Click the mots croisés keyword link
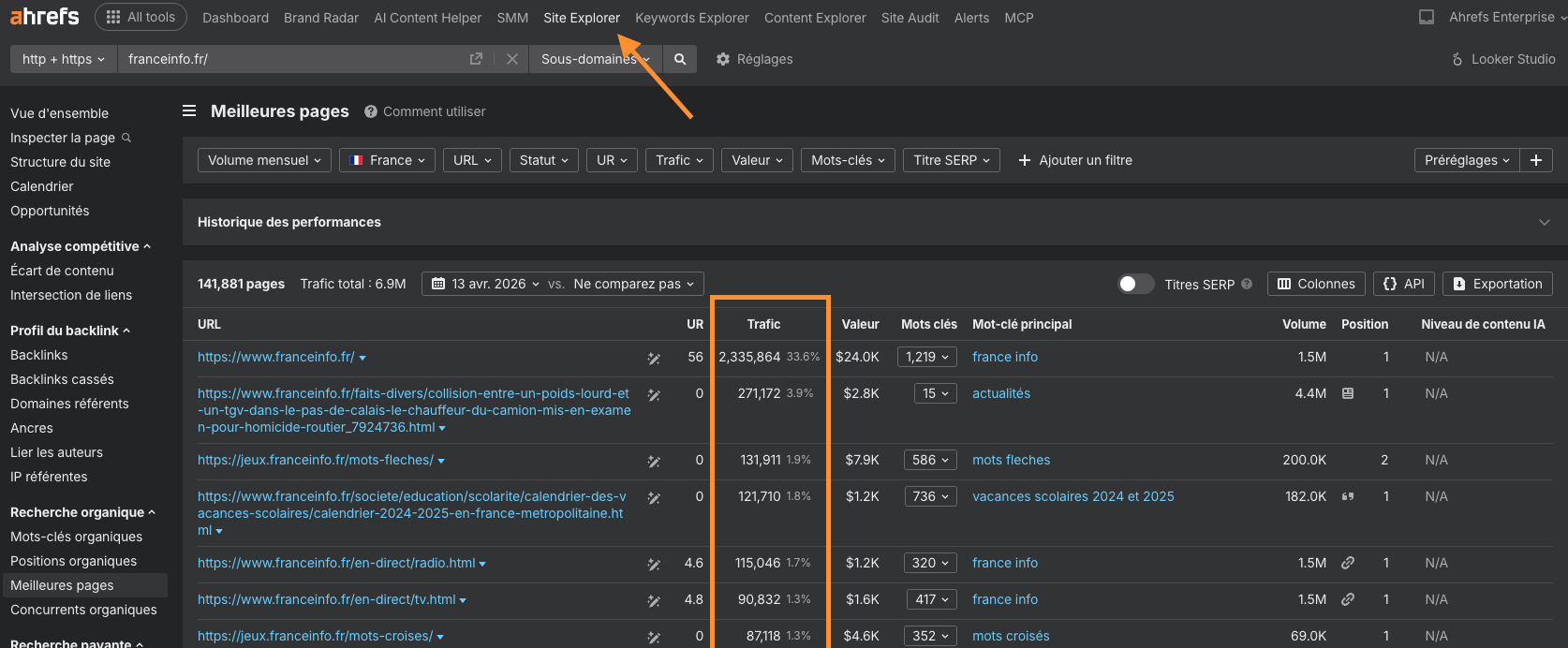The width and height of the screenshot is (1568, 648). pyautogui.click(x=1011, y=636)
